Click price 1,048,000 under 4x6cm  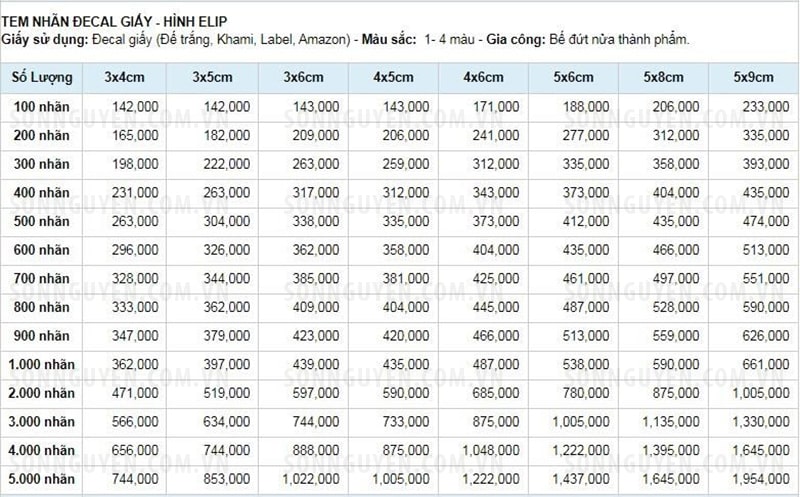pos(491,451)
